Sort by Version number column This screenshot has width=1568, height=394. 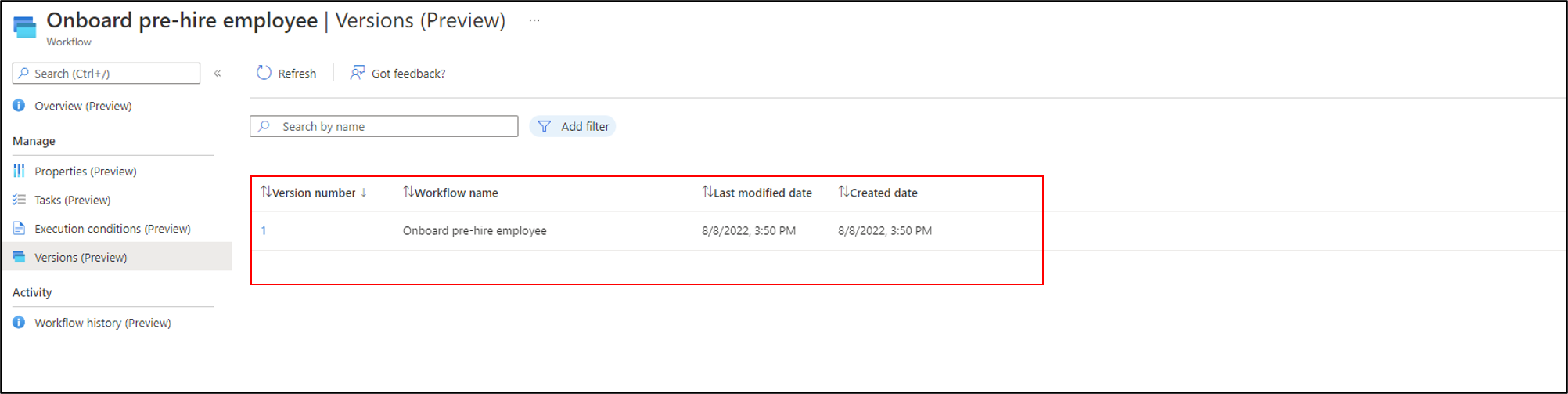pos(313,193)
